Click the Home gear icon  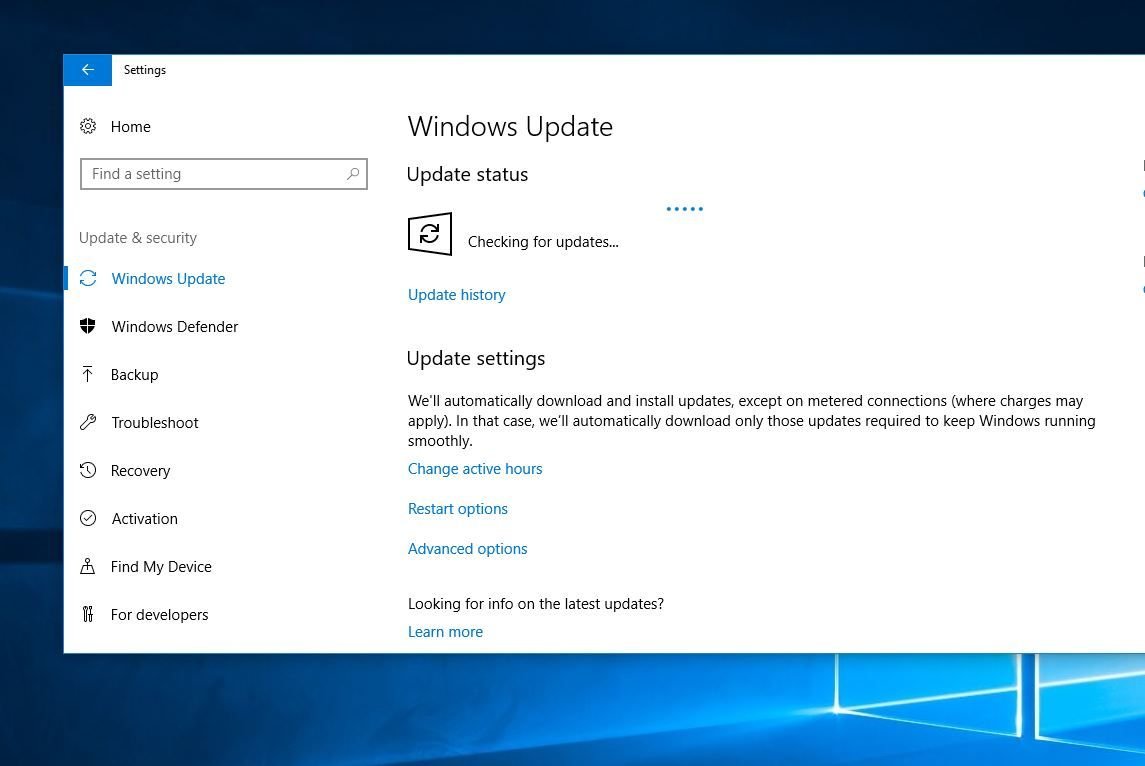point(88,126)
